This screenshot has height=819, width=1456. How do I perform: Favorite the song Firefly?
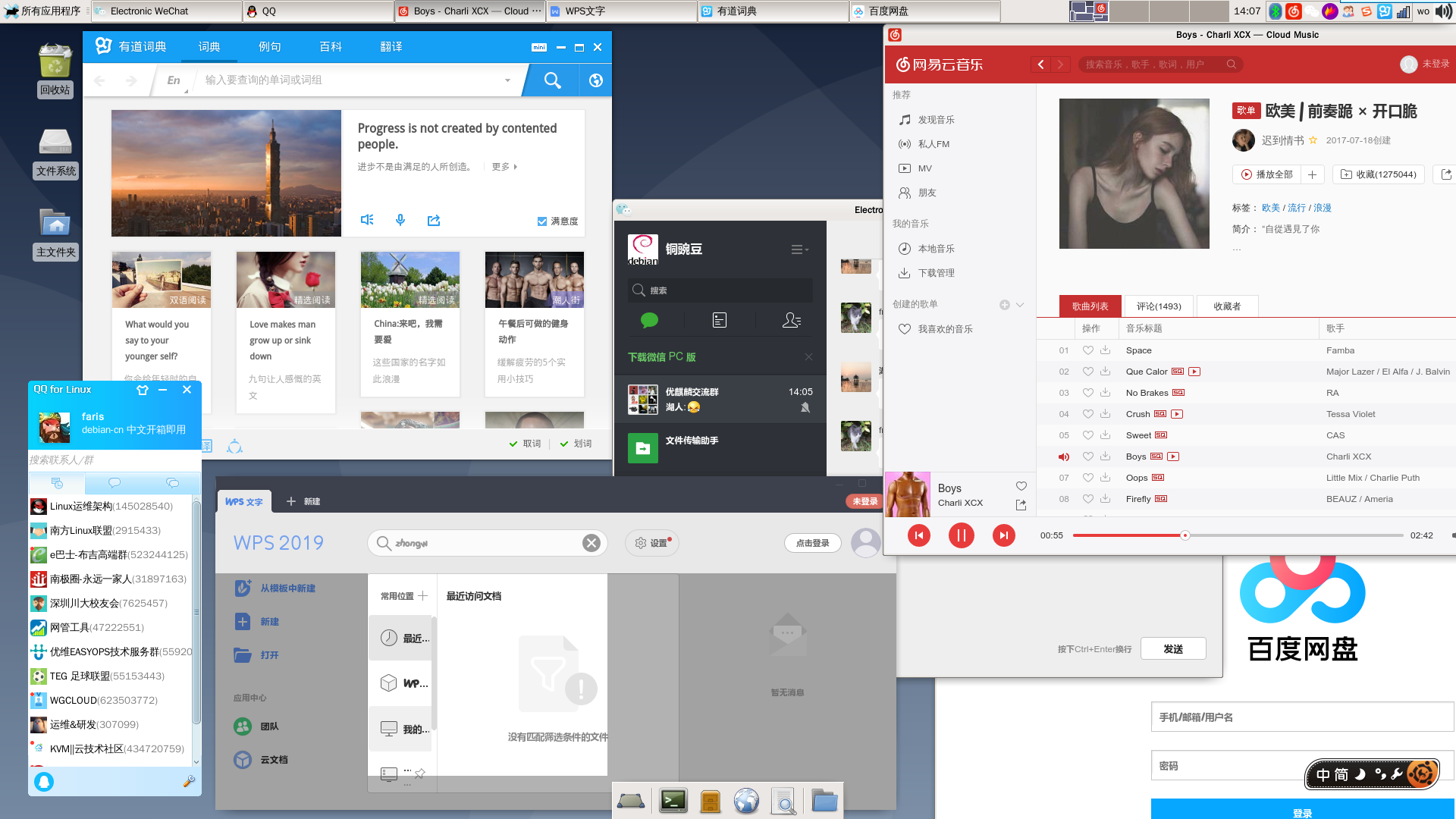(1087, 499)
